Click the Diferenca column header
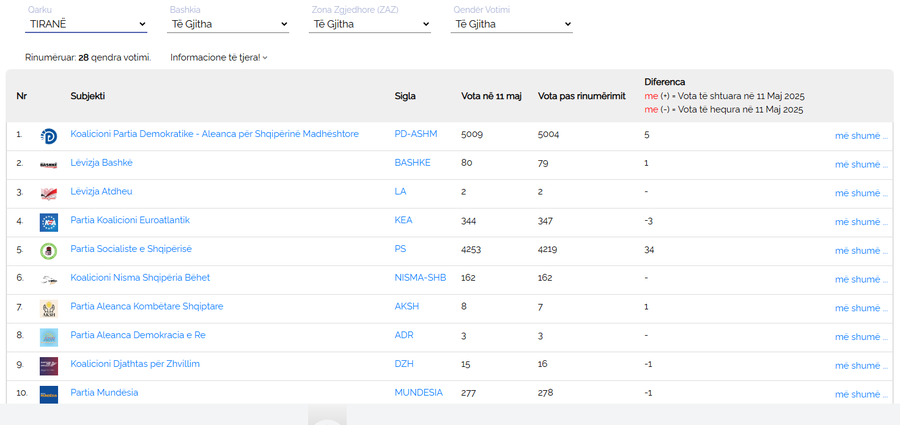900x425 pixels. point(665,82)
